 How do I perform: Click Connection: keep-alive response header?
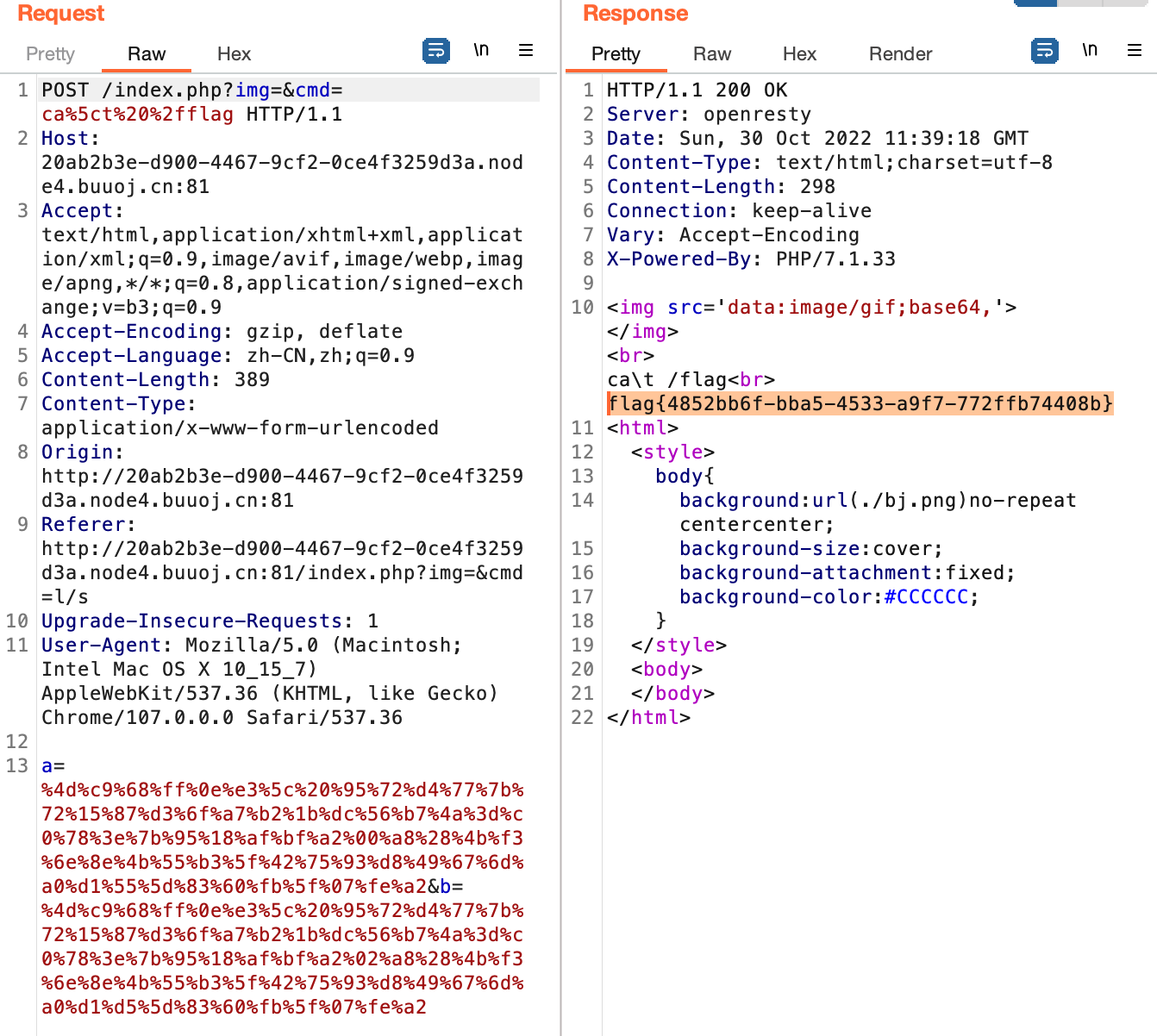(x=739, y=210)
